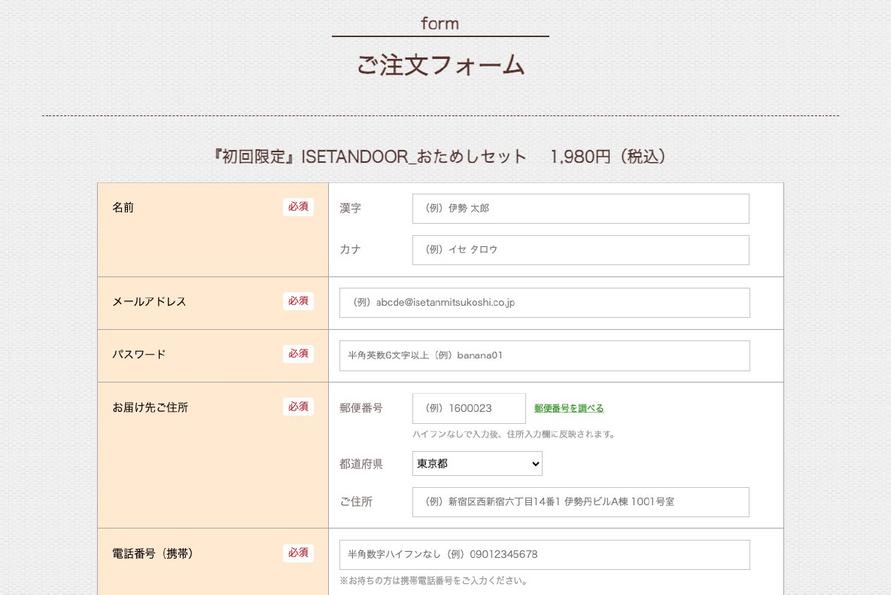This screenshot has width=891, height=595.
Task: Click the ISETANDOOR_おためしセット product title
Action: tap(440, 157)
